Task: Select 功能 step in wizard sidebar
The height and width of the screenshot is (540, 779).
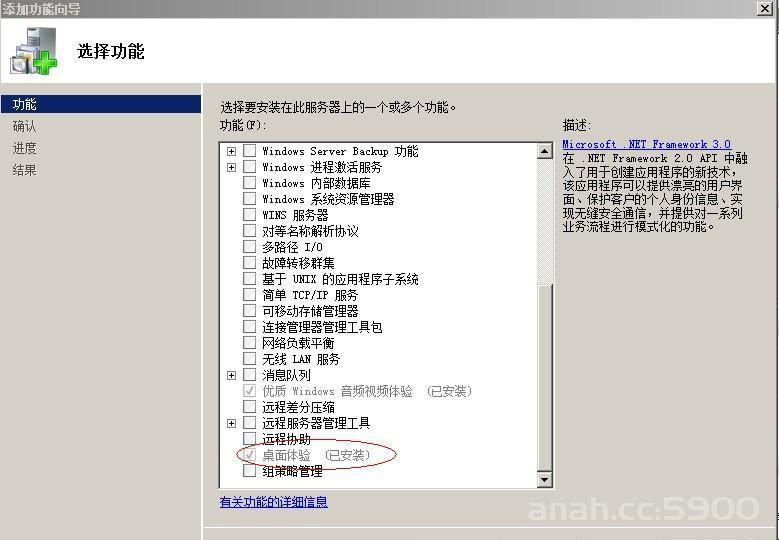Action: 101,104
